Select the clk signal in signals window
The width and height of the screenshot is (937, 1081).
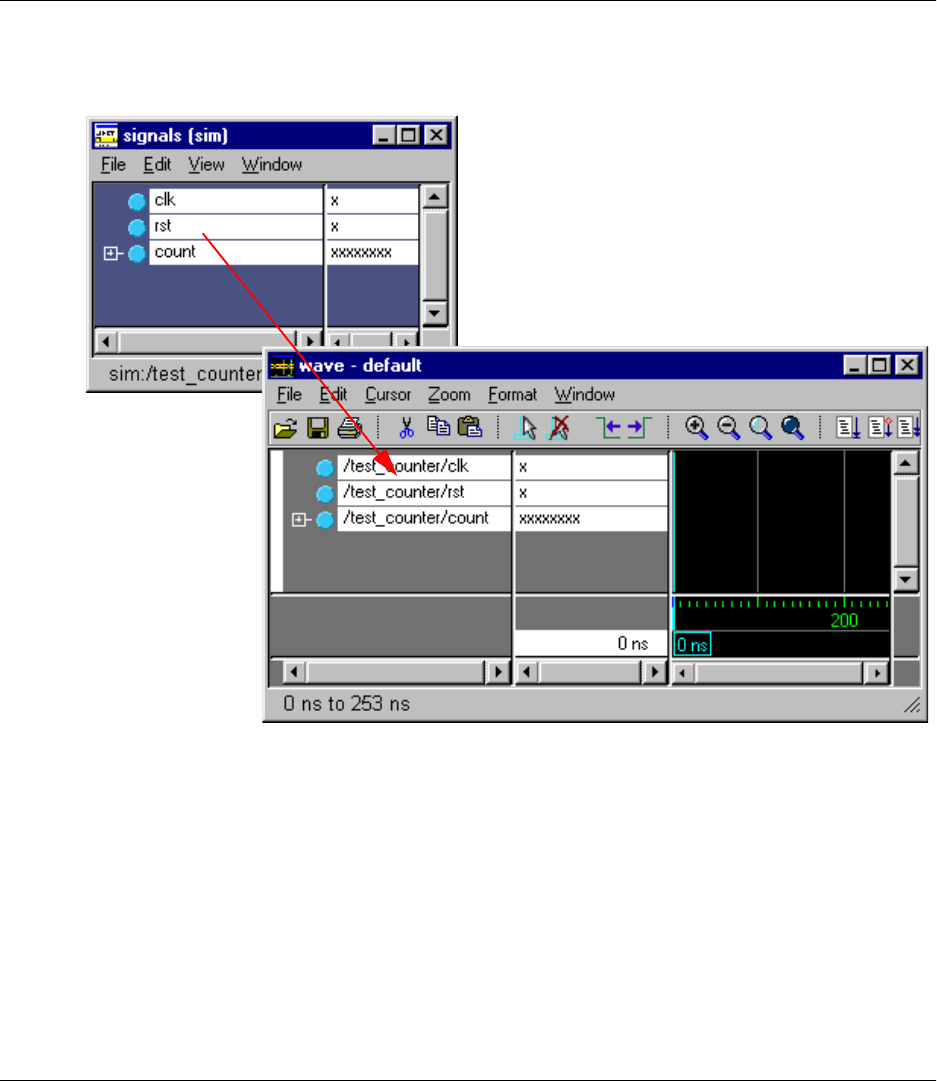[x=236, y=201]
